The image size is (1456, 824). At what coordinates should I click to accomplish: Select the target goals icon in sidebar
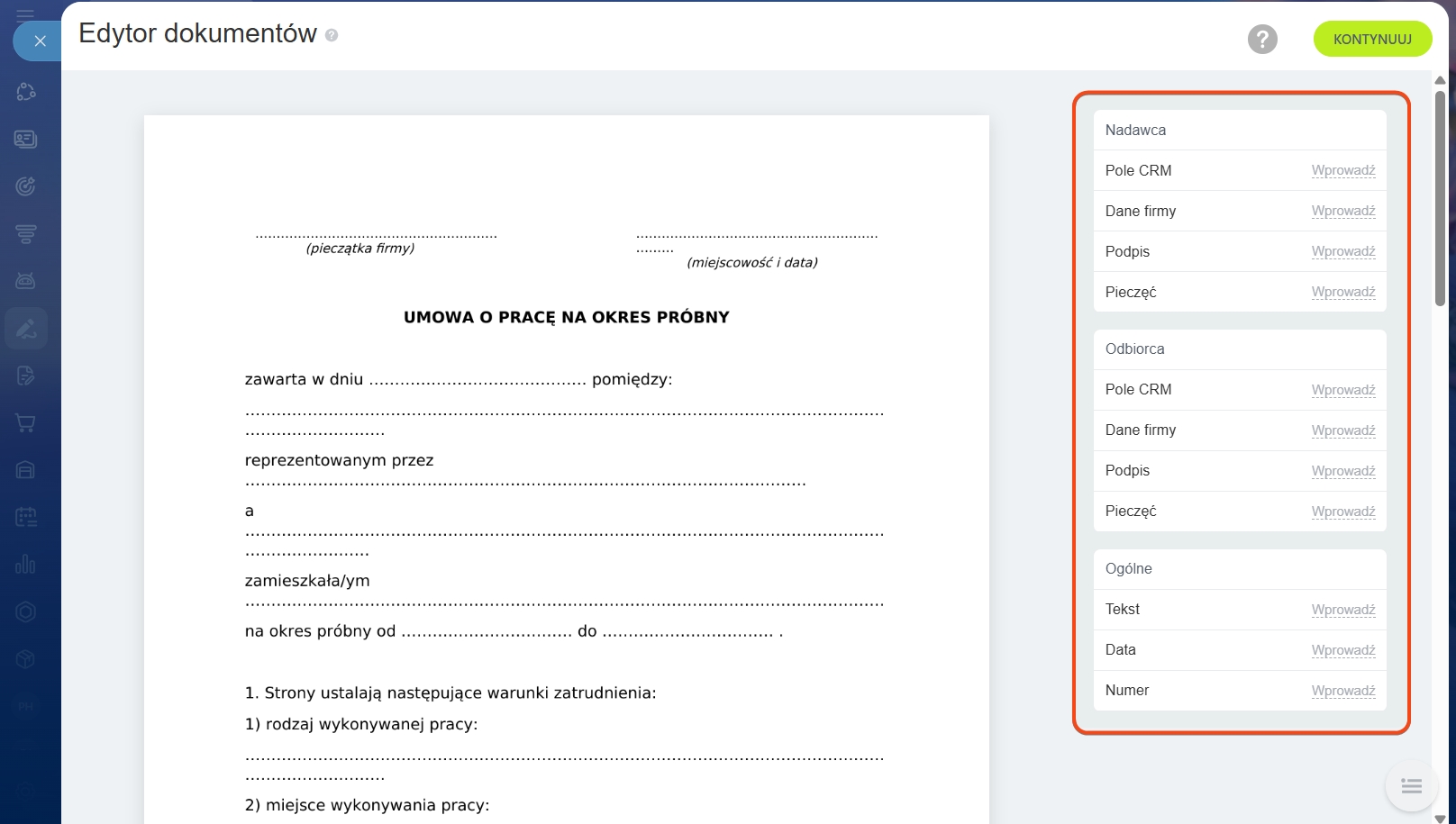[25, 186]
